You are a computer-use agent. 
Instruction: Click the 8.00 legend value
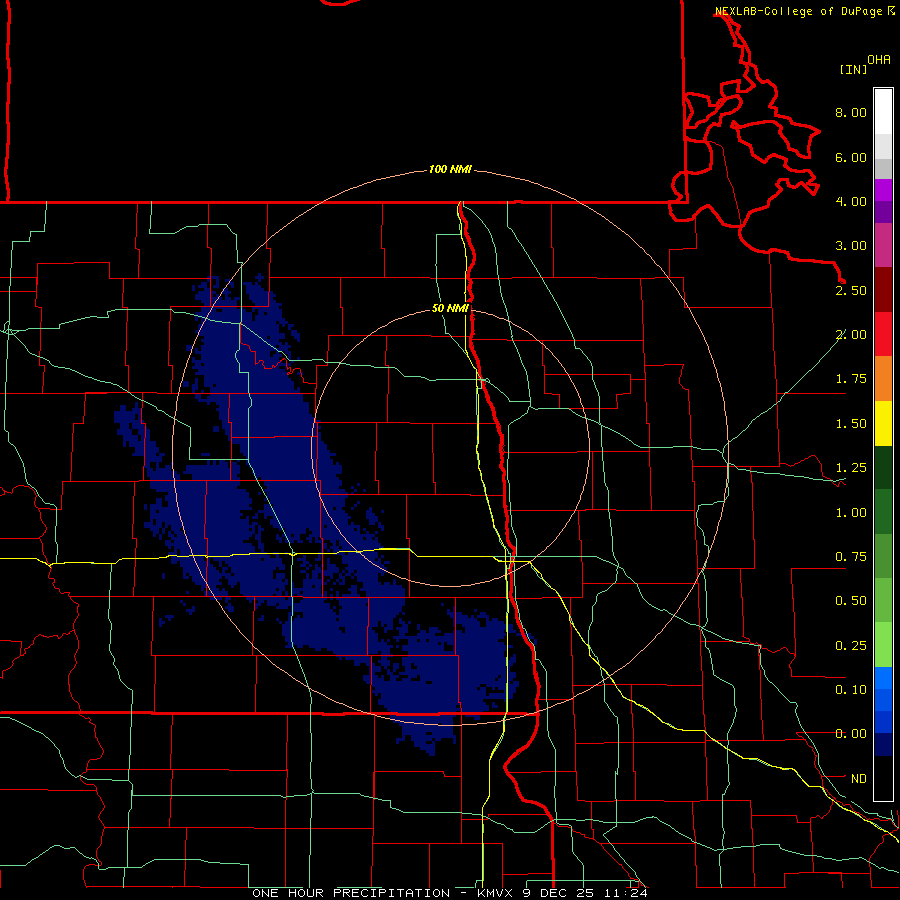click(851, 112)
